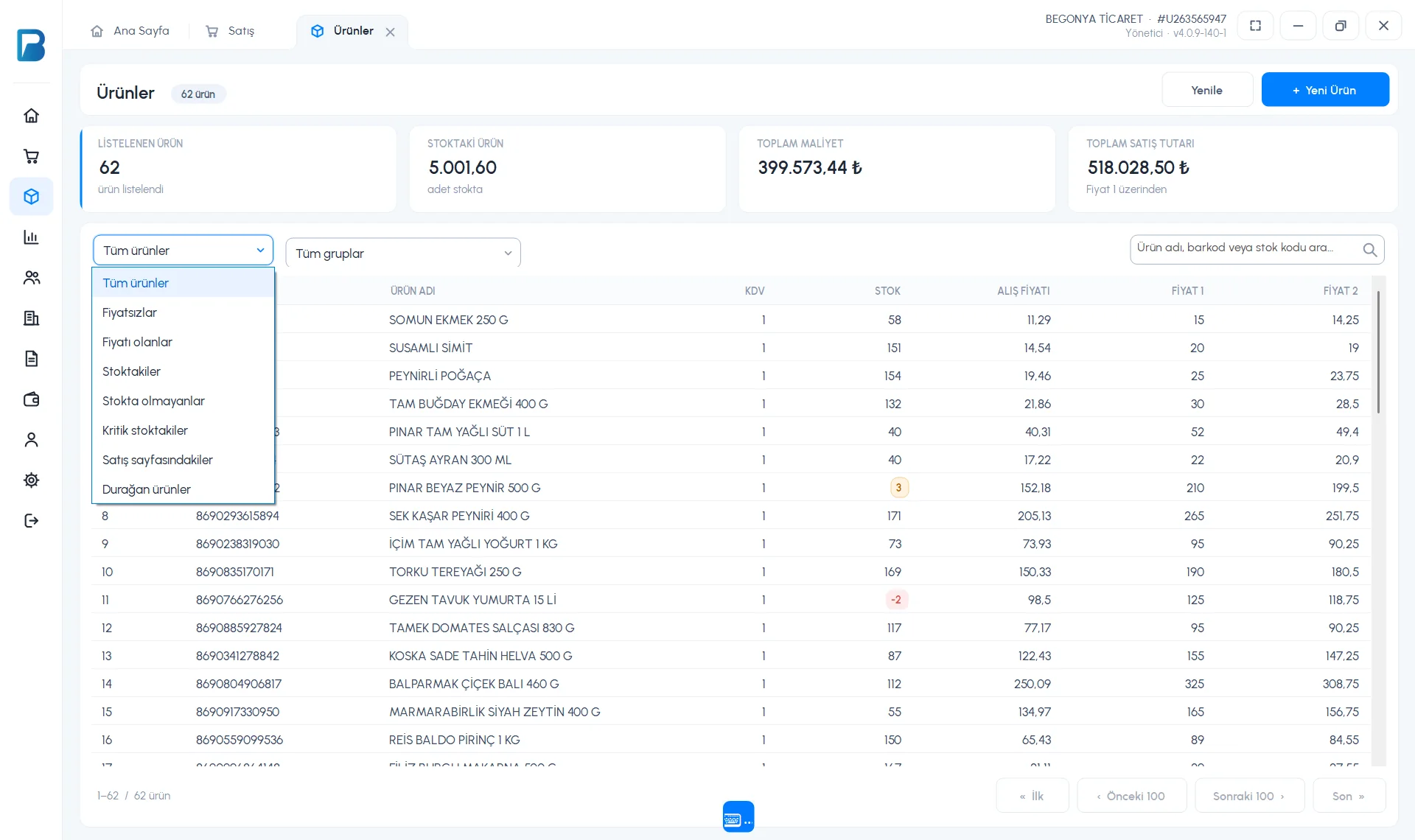Click the Yeni Ürün button

(1325, 90)
